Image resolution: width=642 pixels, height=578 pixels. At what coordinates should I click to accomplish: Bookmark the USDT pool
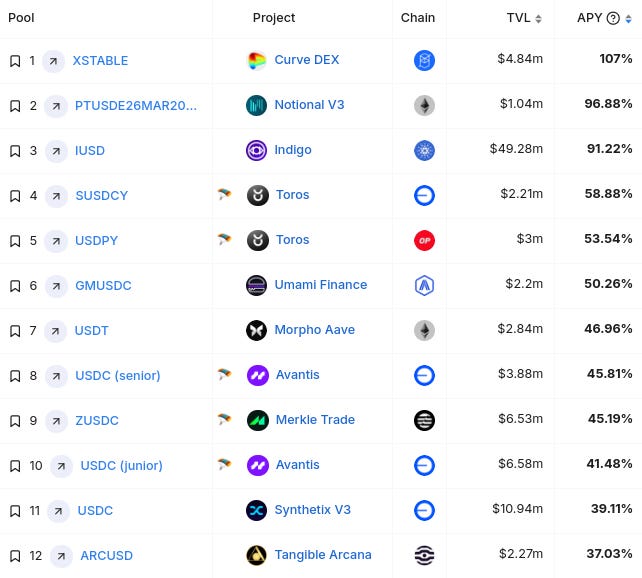point(15,331)
